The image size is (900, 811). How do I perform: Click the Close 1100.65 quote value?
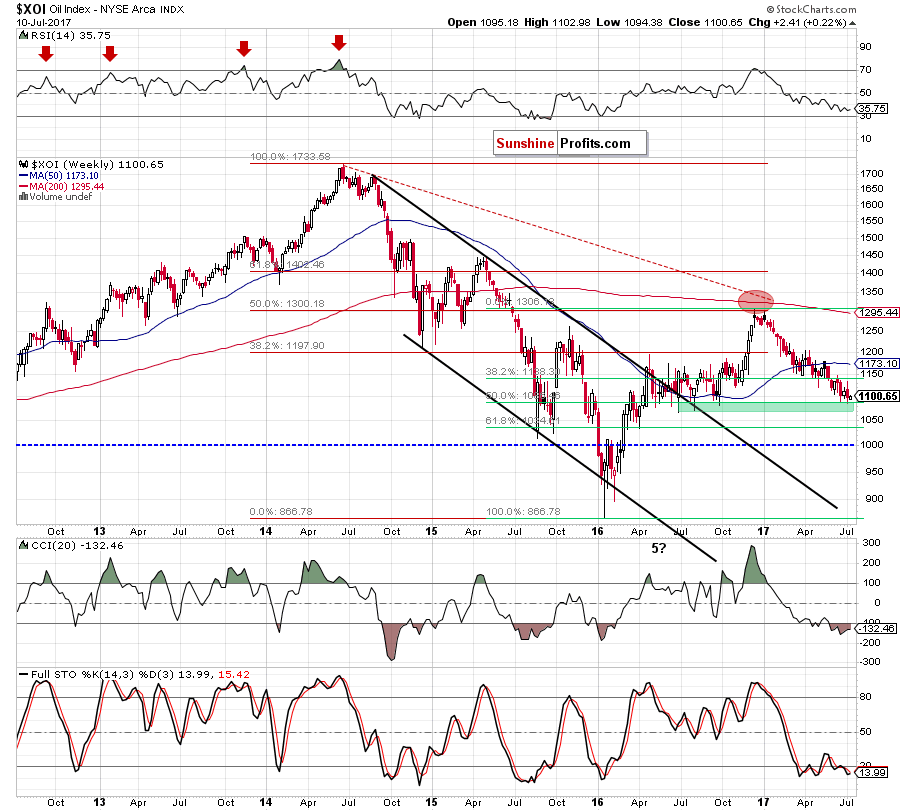705,22
